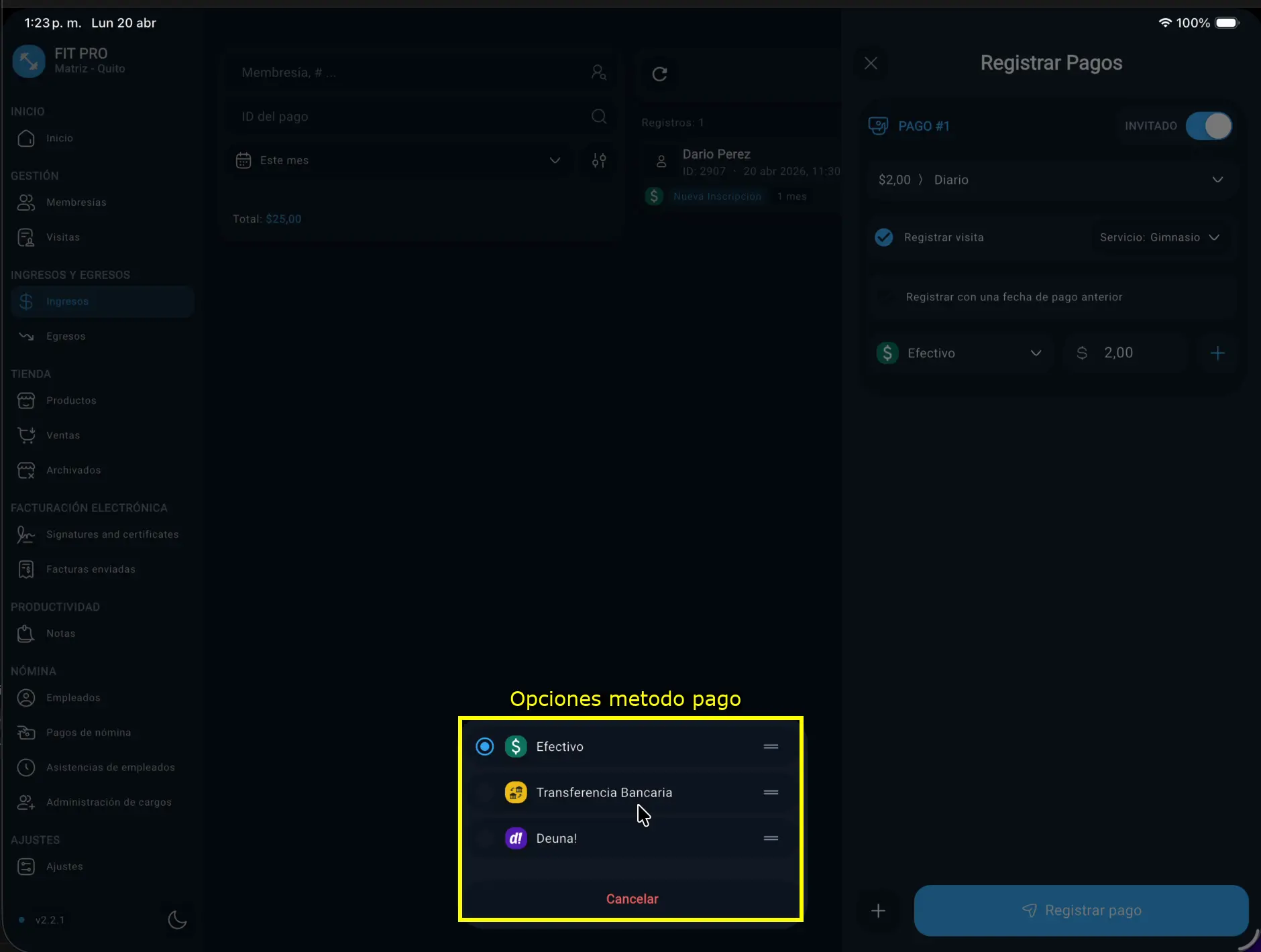Click the member search person icon

pos(598,72)
